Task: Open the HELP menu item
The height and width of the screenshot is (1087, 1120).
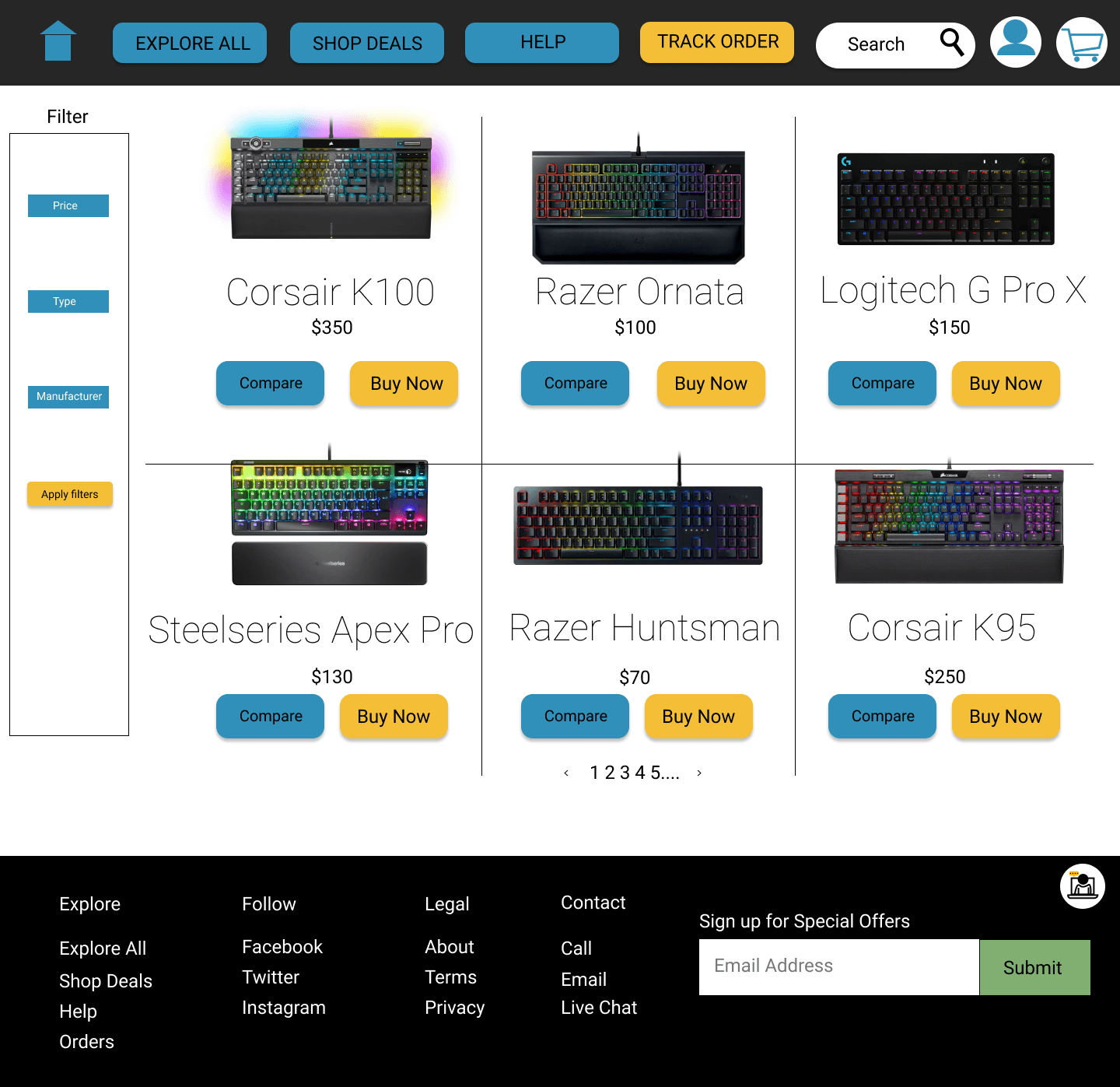Action: 541,42
